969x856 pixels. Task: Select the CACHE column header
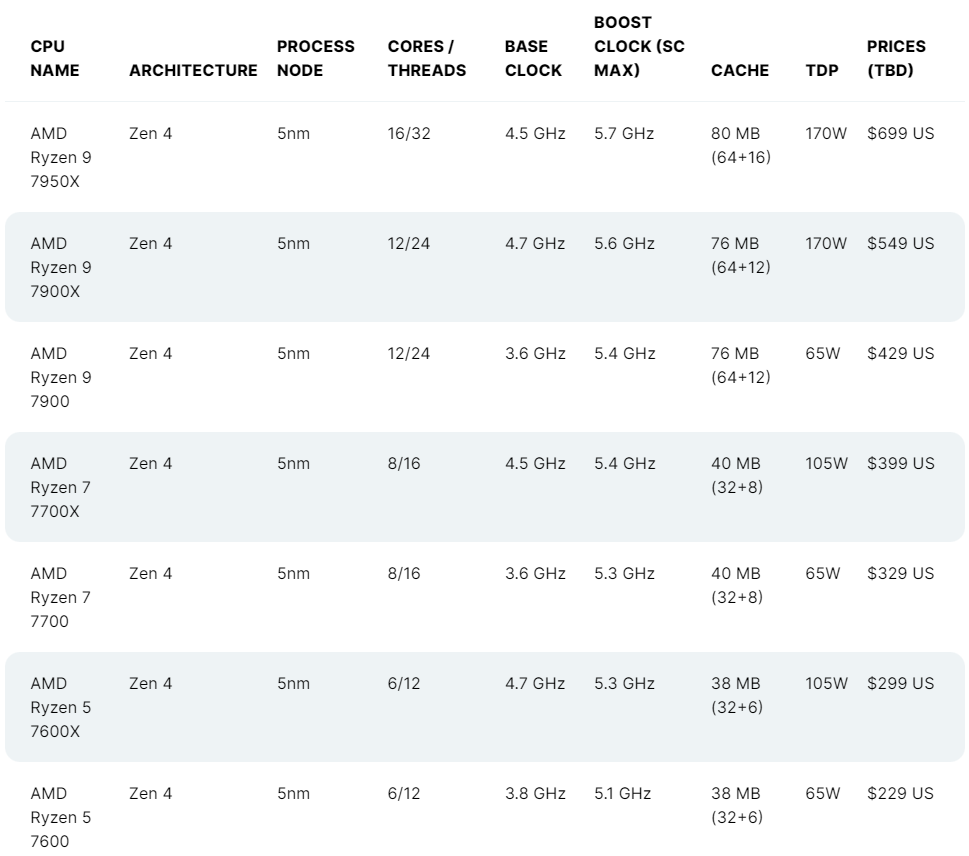(740, 70)
